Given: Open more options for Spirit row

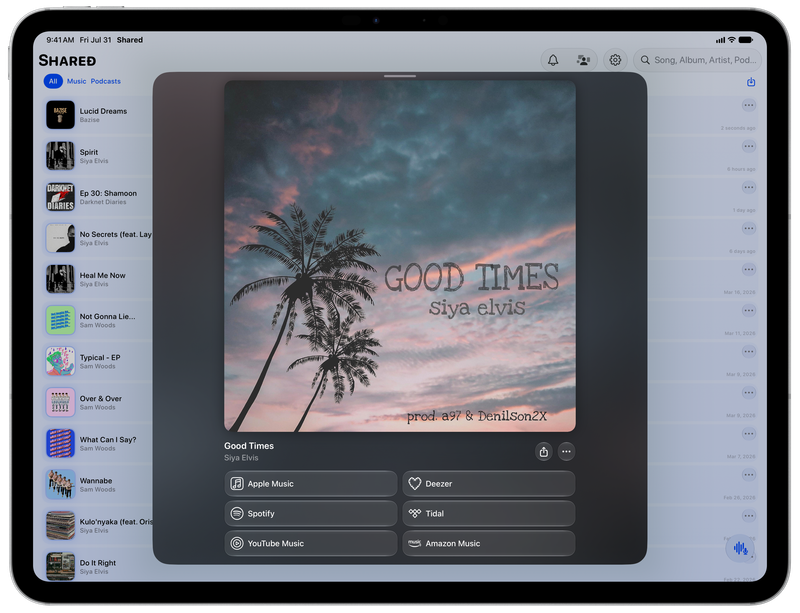Looking at the screenshot, I should click(748, 146).
